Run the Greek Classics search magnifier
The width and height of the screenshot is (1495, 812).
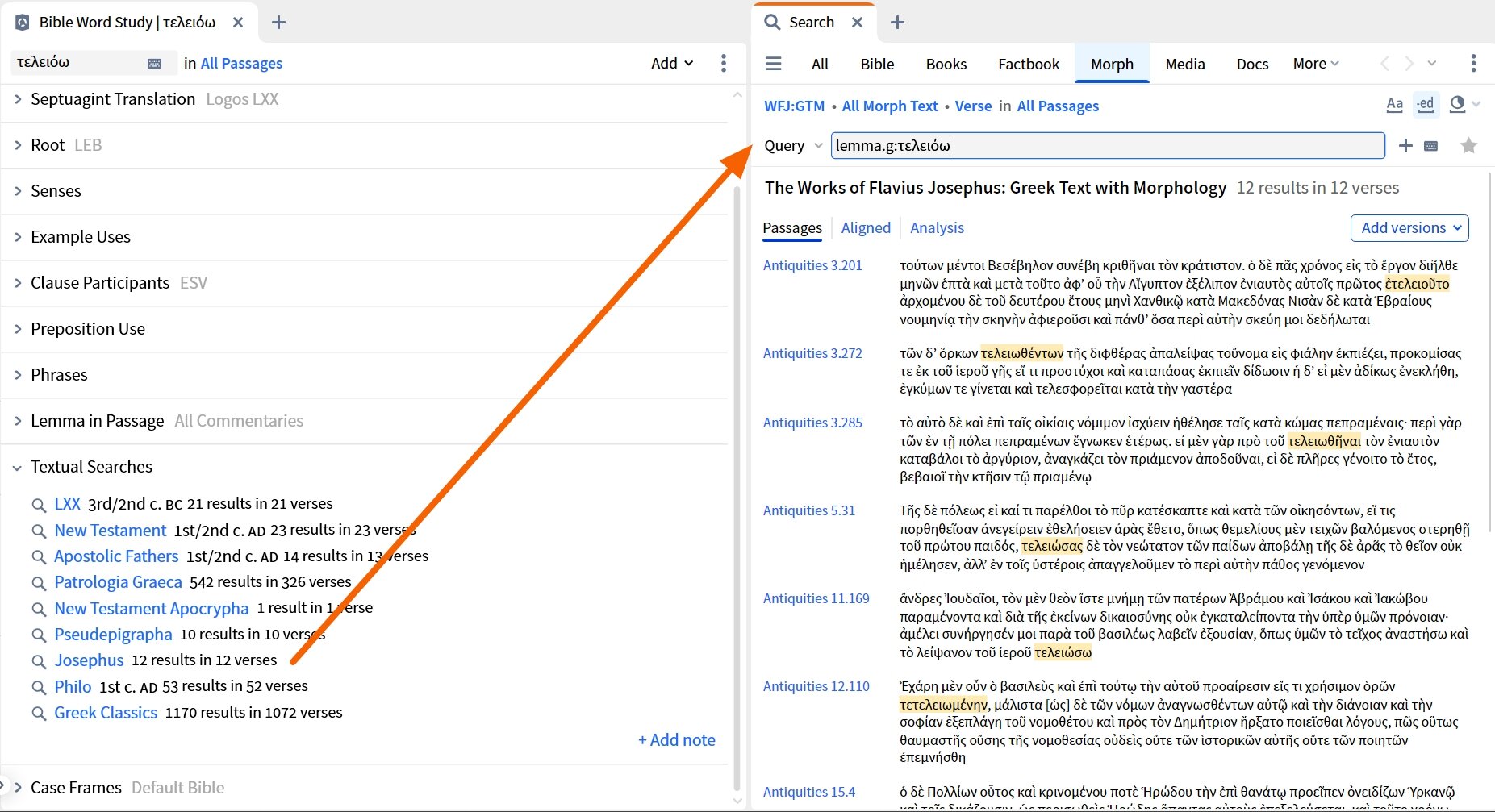tap(39, 714)
